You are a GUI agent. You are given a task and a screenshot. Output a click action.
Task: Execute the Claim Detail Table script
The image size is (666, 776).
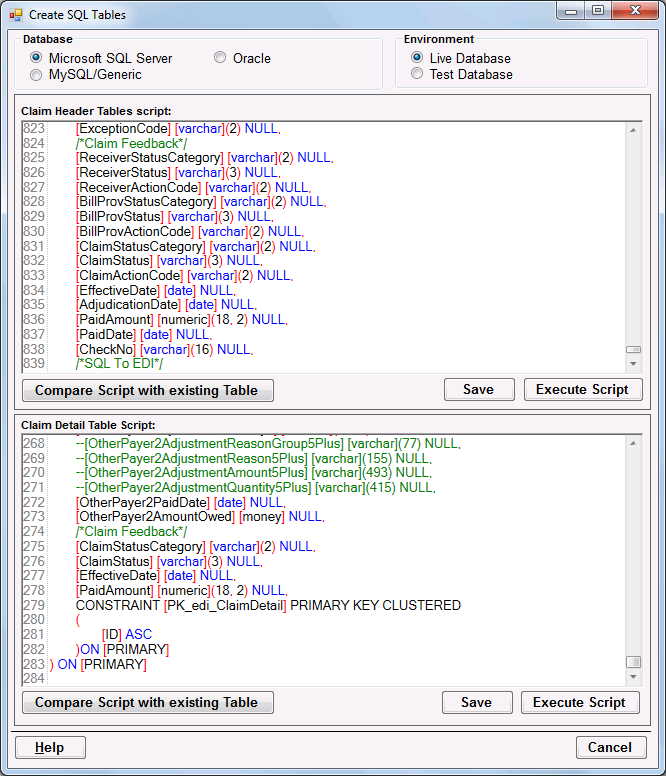tap(580, 703)
